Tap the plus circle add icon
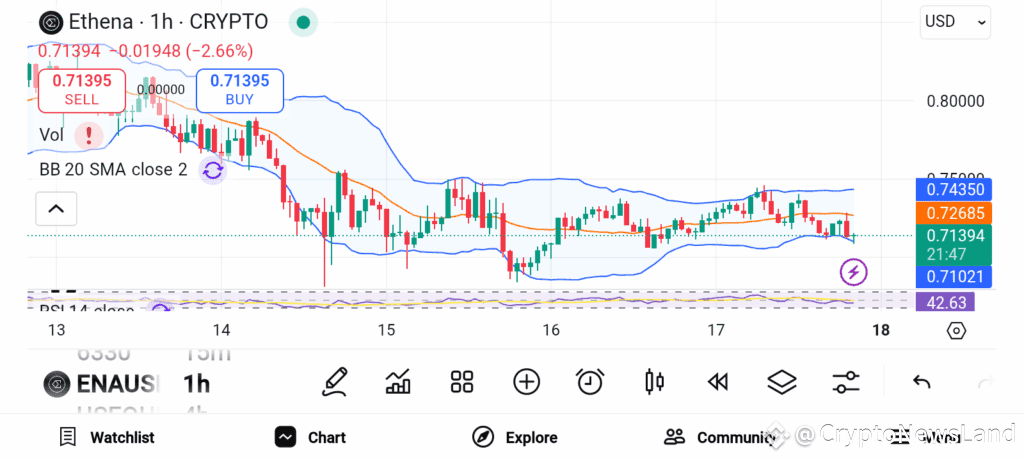The width and height of the screenshot is (1024, 461). (x=526, y=382)
